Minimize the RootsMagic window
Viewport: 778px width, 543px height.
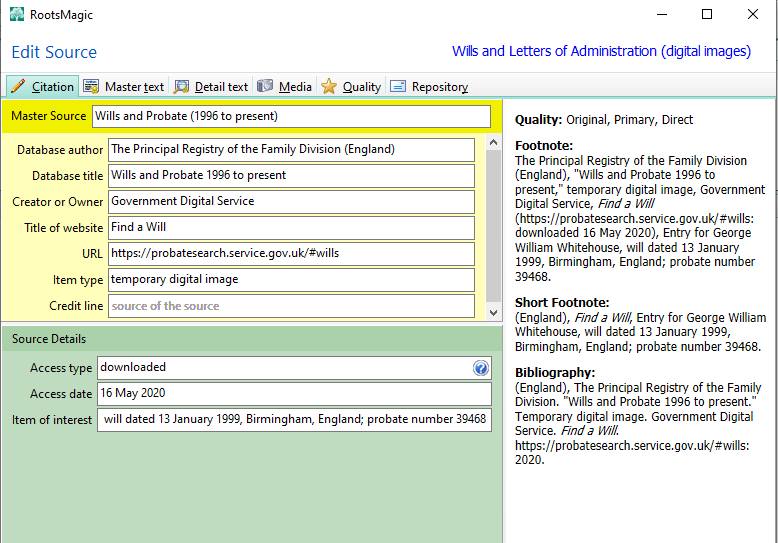click(662, 14)
